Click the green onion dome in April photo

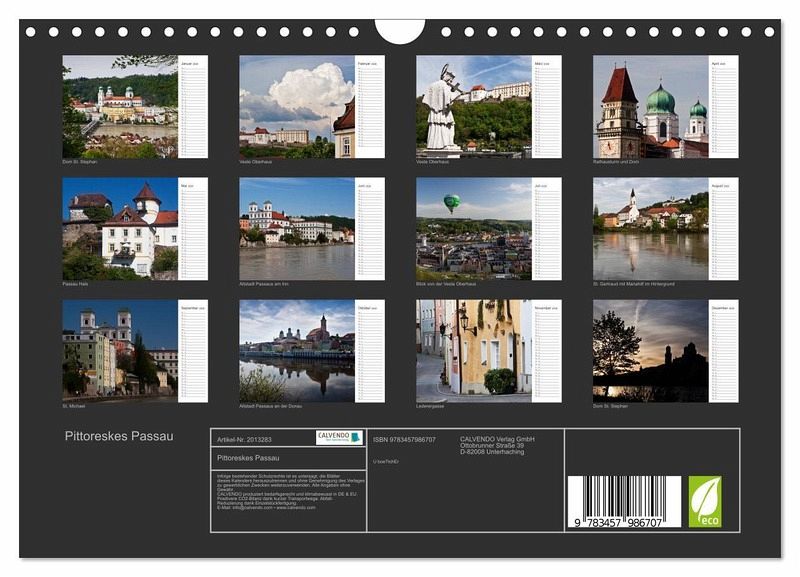(x=660, y=100)
